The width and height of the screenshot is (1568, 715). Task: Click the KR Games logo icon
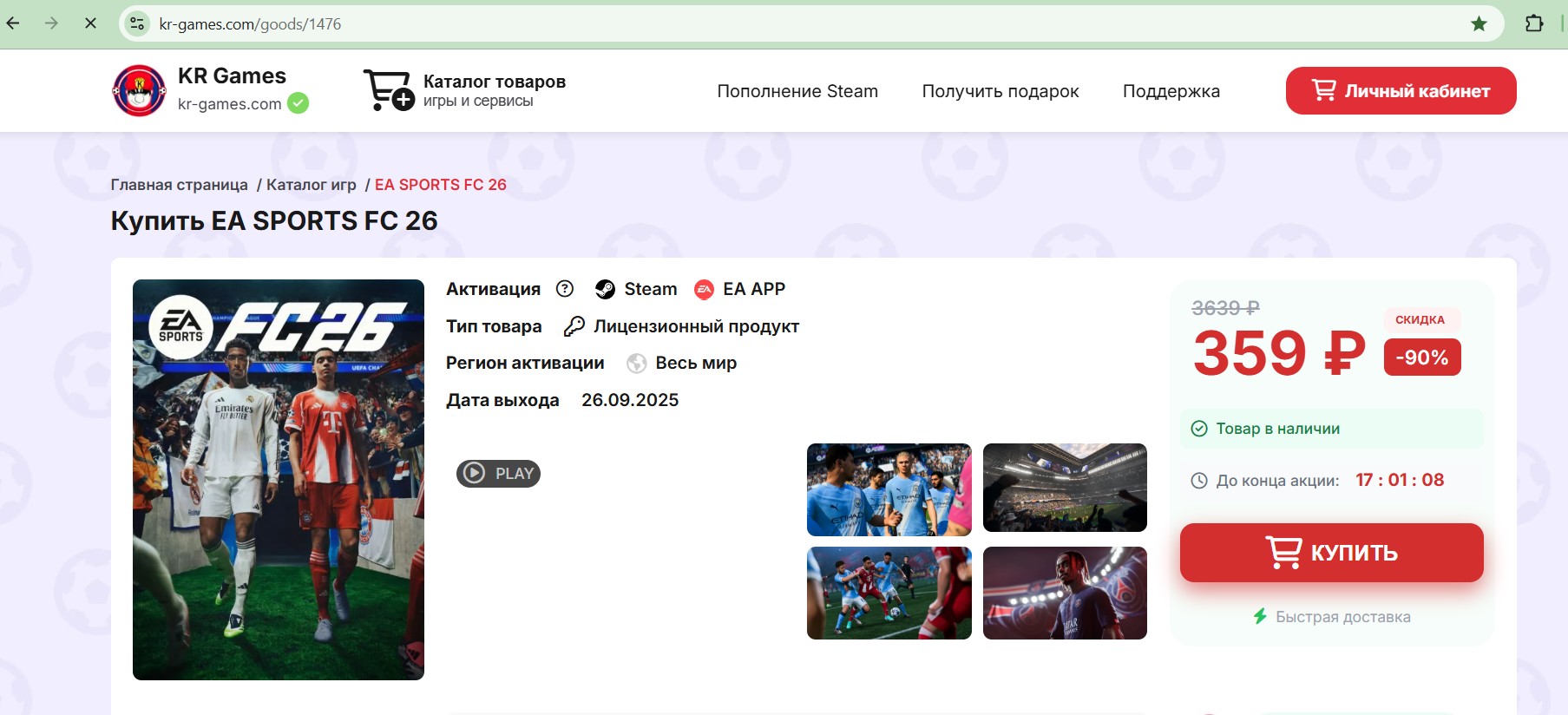139,91
